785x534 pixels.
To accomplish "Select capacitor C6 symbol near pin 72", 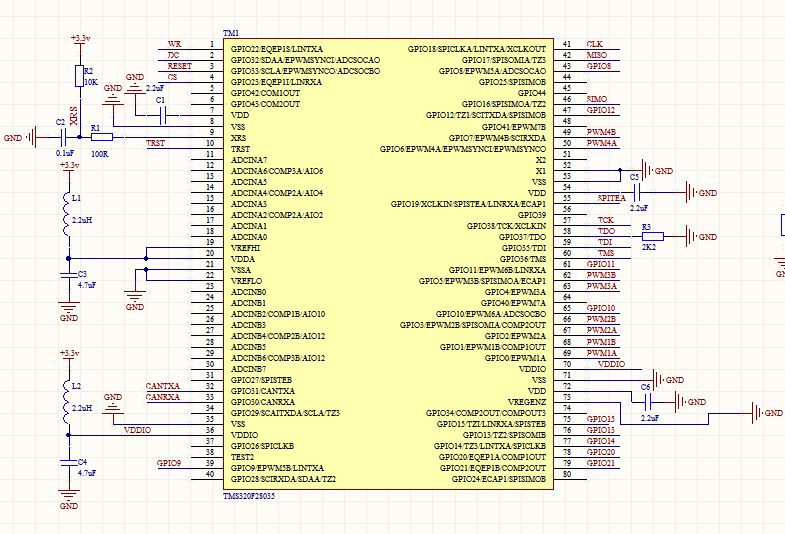I will 648,402.
